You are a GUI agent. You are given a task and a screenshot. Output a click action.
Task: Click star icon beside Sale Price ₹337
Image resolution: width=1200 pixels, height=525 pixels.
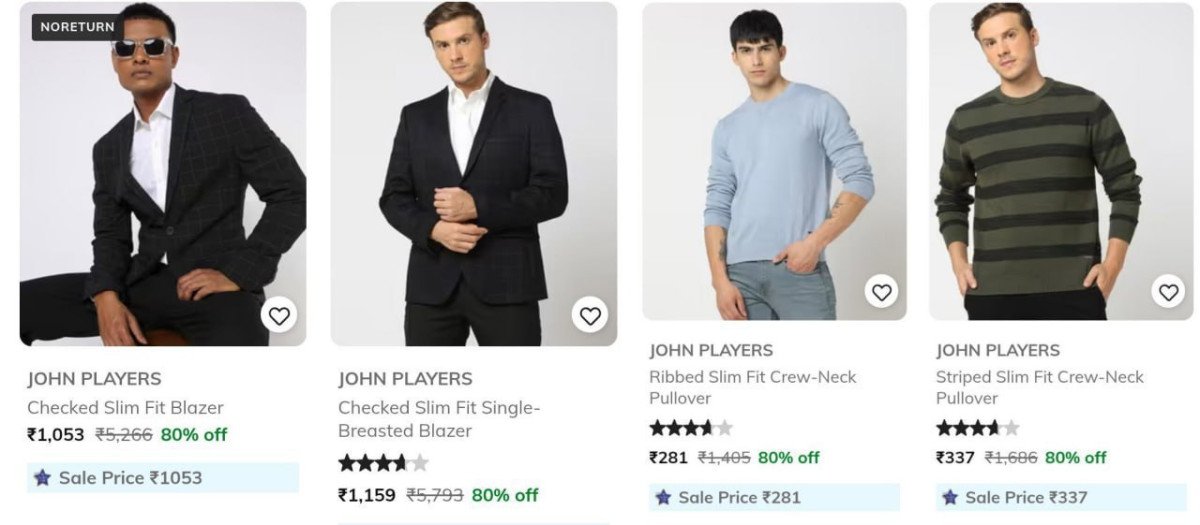(949, 497)
